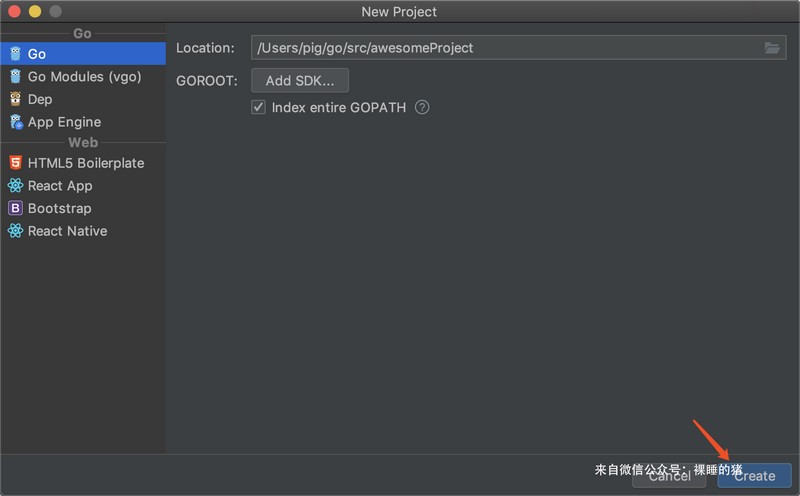Select Go Modules (vgo) project type
The image size is (800, 496).
(83, 77)
